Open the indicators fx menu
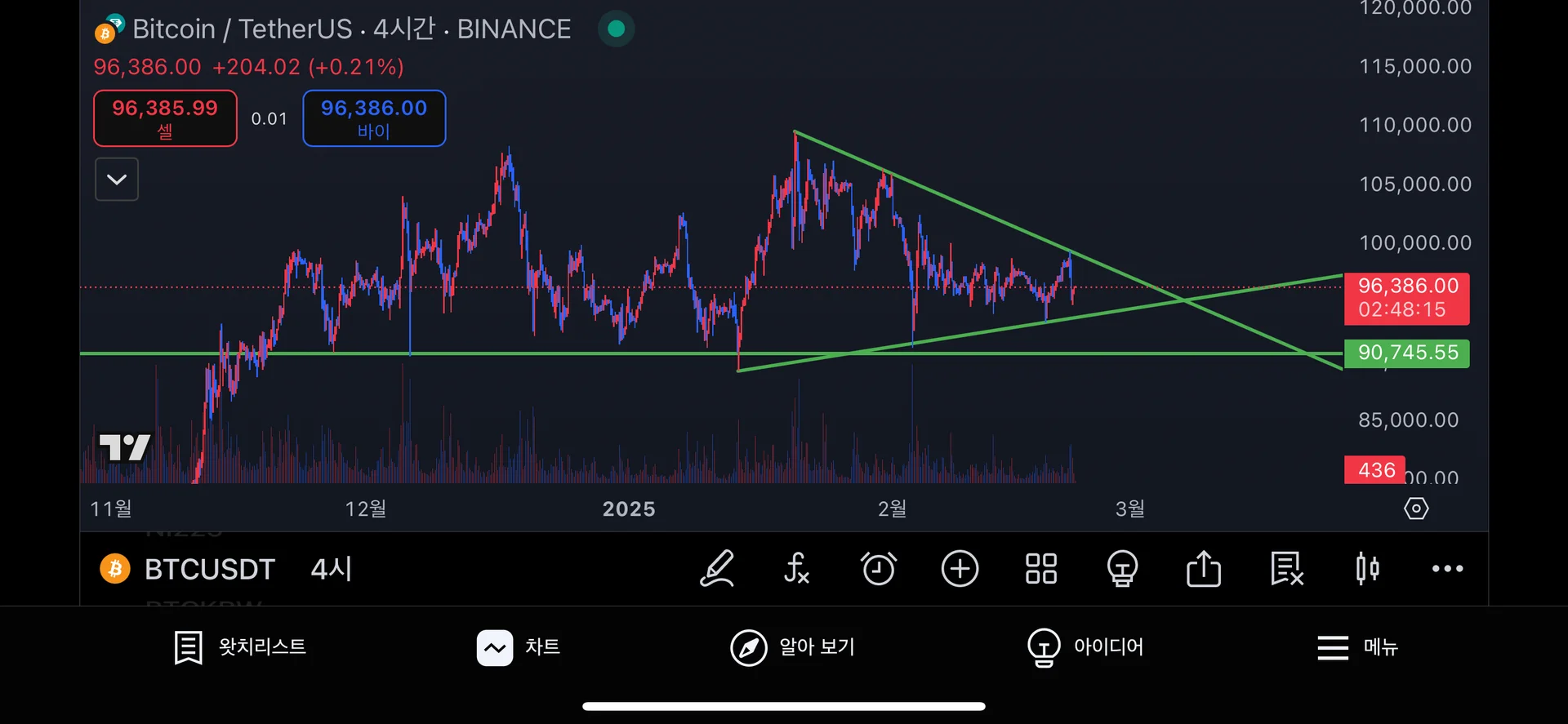 pos(796,569)
